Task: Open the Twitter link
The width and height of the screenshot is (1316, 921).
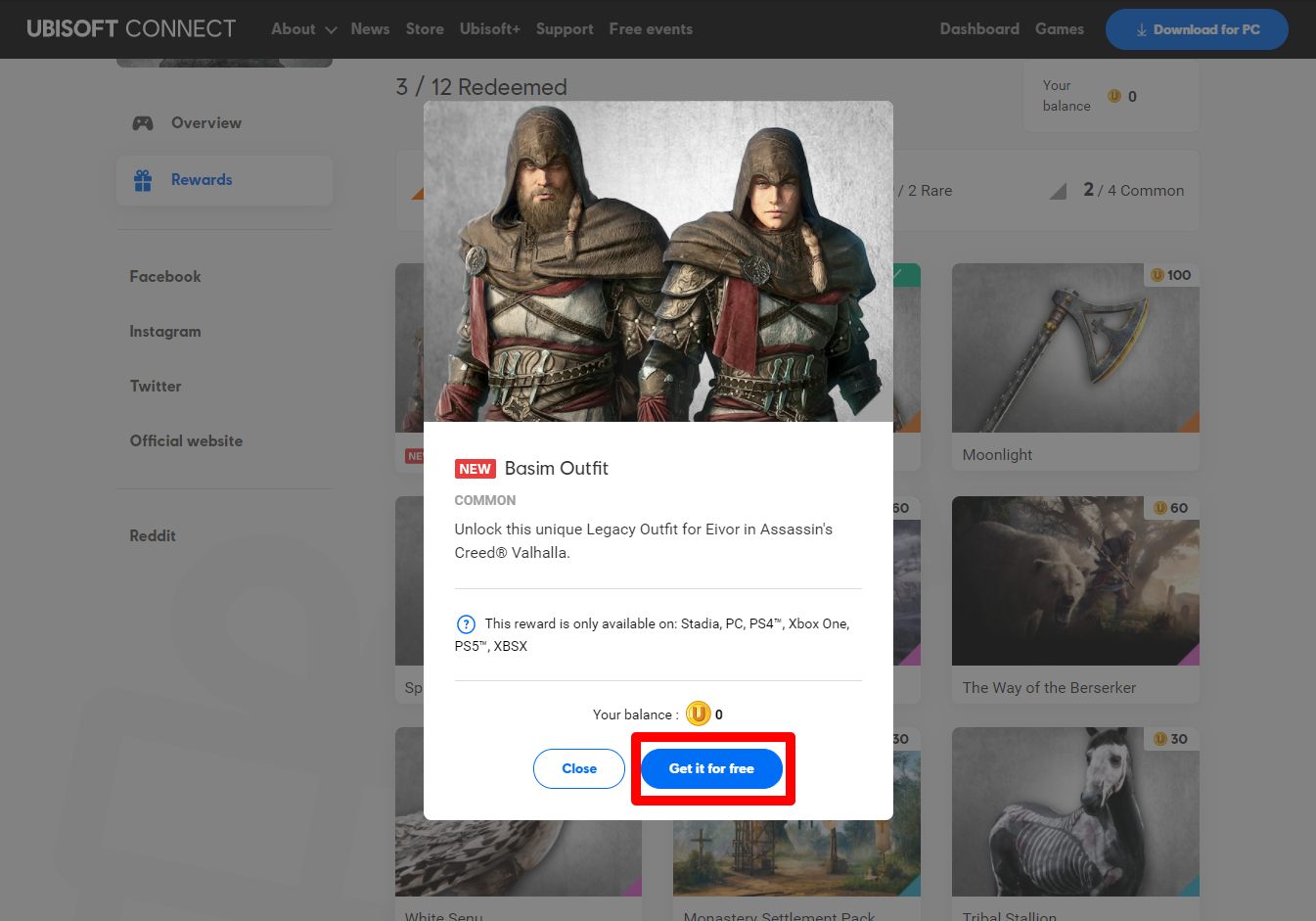Action: pyautogui.click(x=156, y=387)
